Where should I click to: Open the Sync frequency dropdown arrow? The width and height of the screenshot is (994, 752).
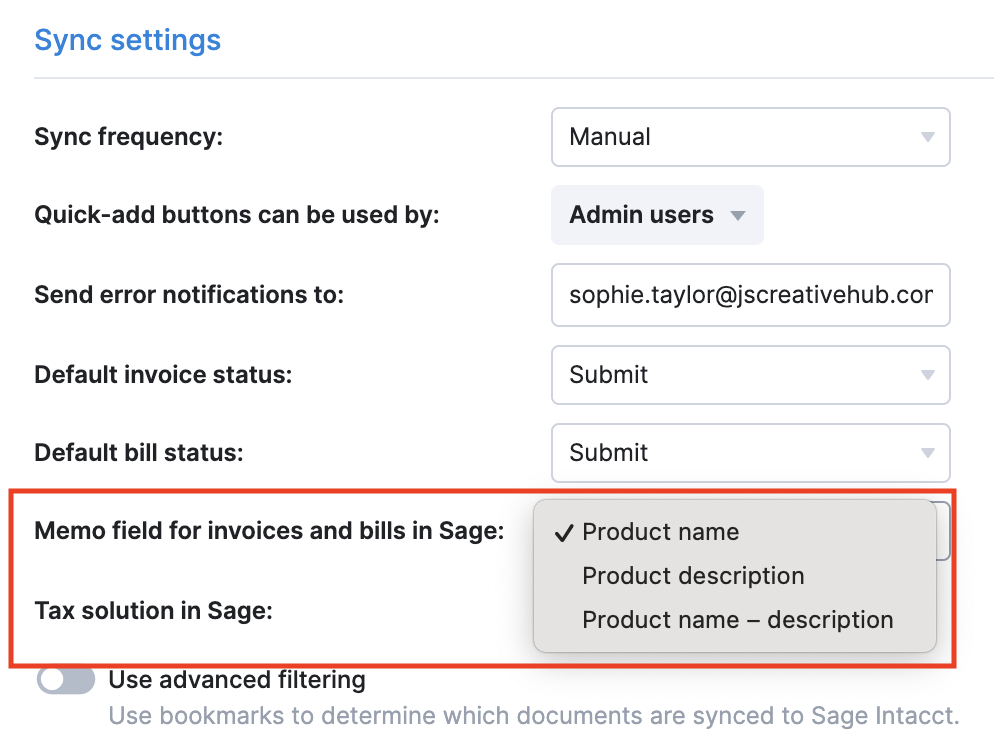tap(927, 137)
